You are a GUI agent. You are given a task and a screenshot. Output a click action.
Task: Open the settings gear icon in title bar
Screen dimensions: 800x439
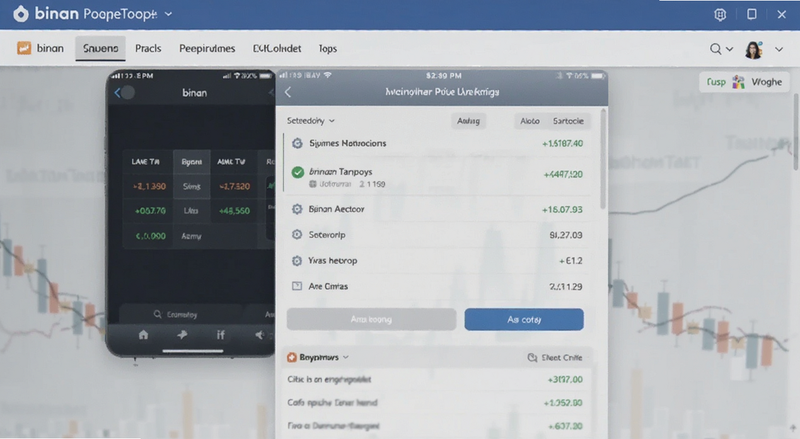720,14
